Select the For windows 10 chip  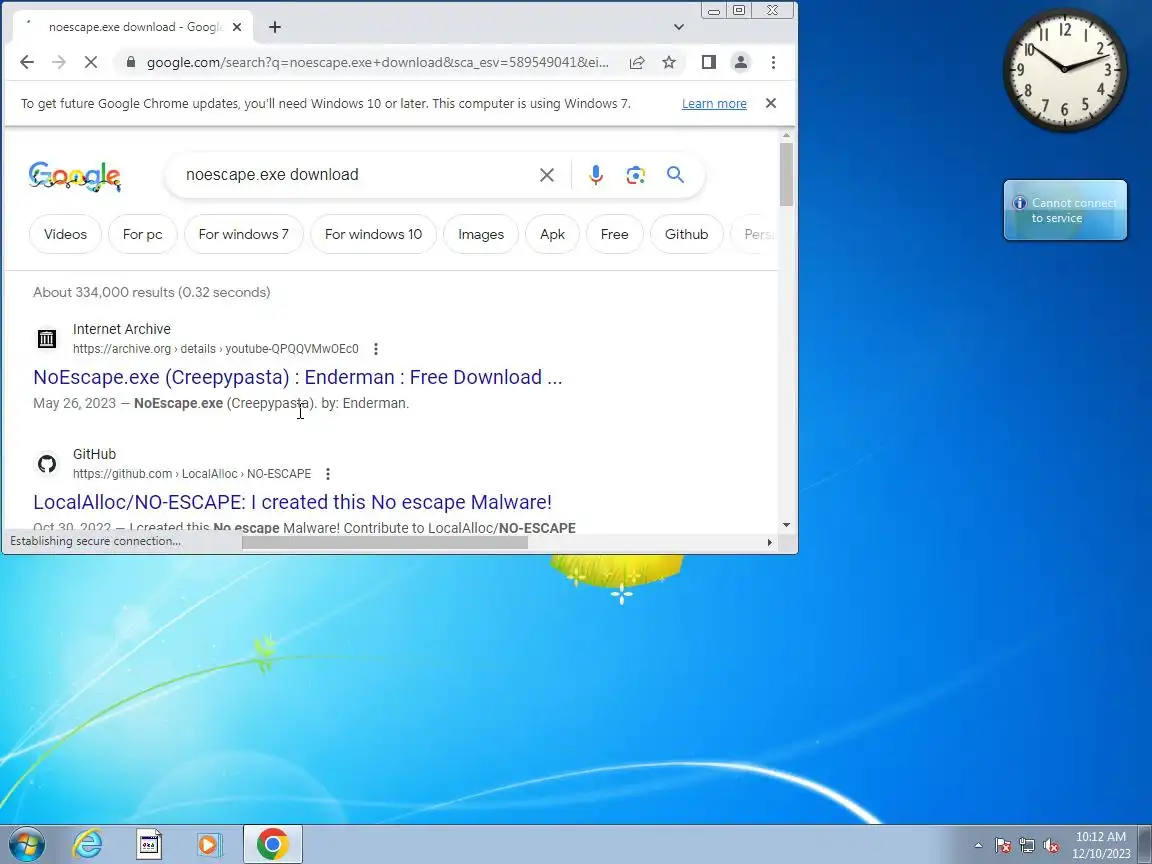coord(373,234)
